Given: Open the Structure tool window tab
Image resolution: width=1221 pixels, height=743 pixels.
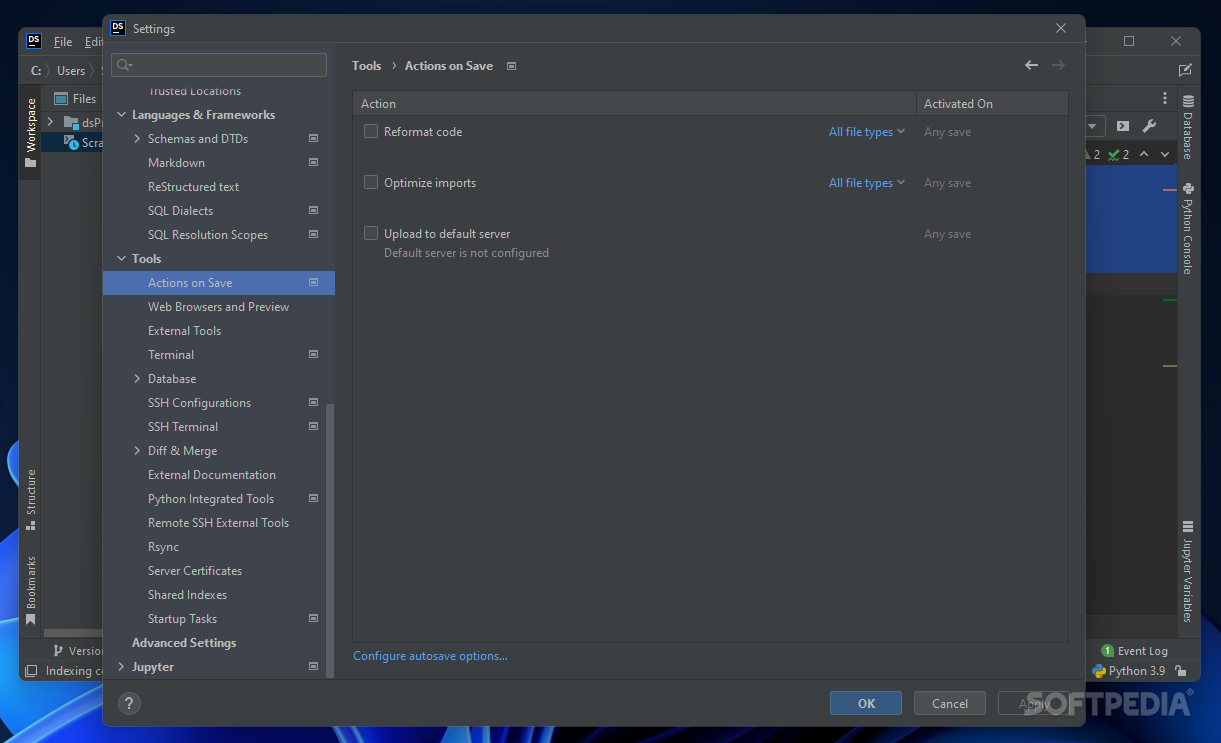Looking at the screenshot, I should tap(30, 498).
